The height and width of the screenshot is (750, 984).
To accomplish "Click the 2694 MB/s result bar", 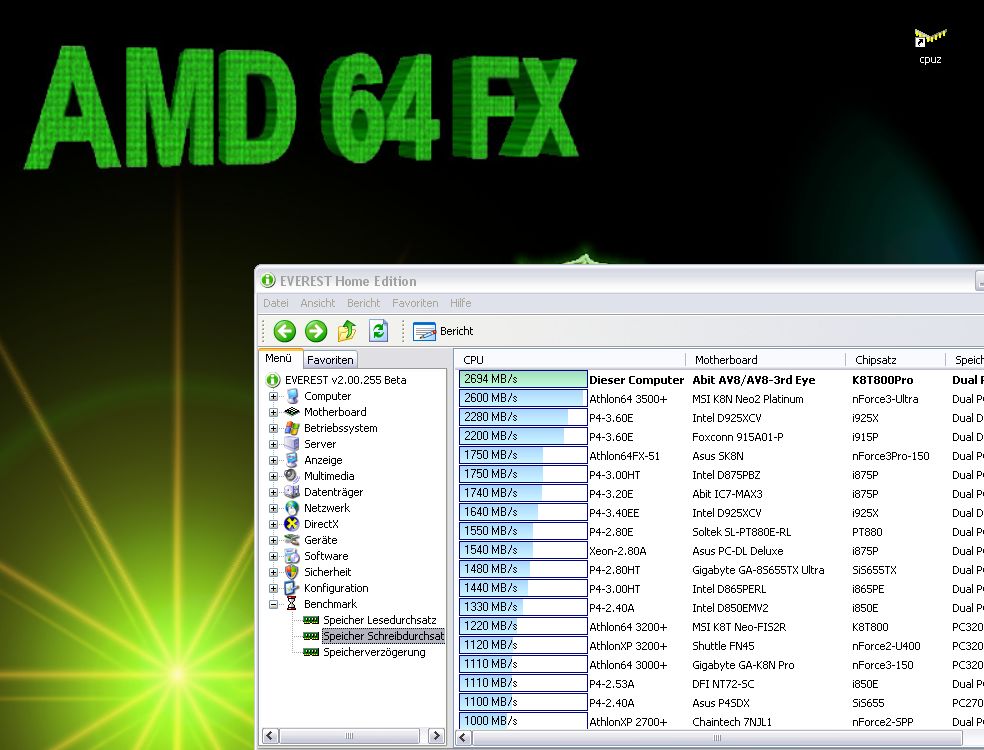I will click(523, 379).
